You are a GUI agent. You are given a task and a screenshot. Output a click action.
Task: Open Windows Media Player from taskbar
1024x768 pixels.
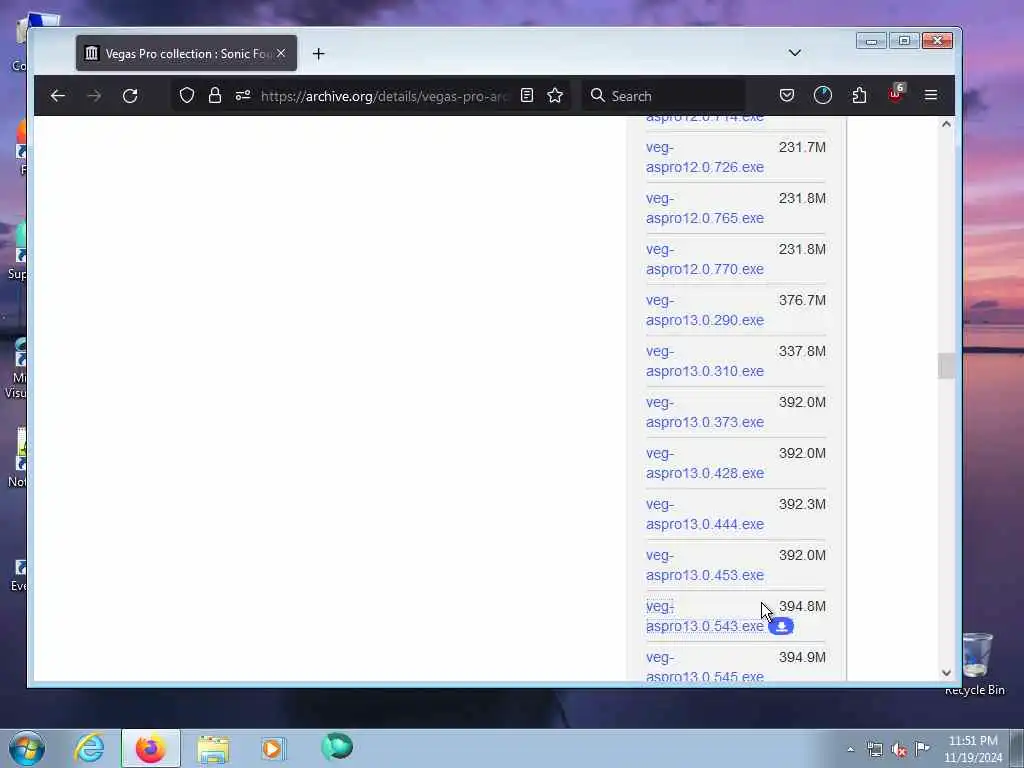tap(273, 748)
